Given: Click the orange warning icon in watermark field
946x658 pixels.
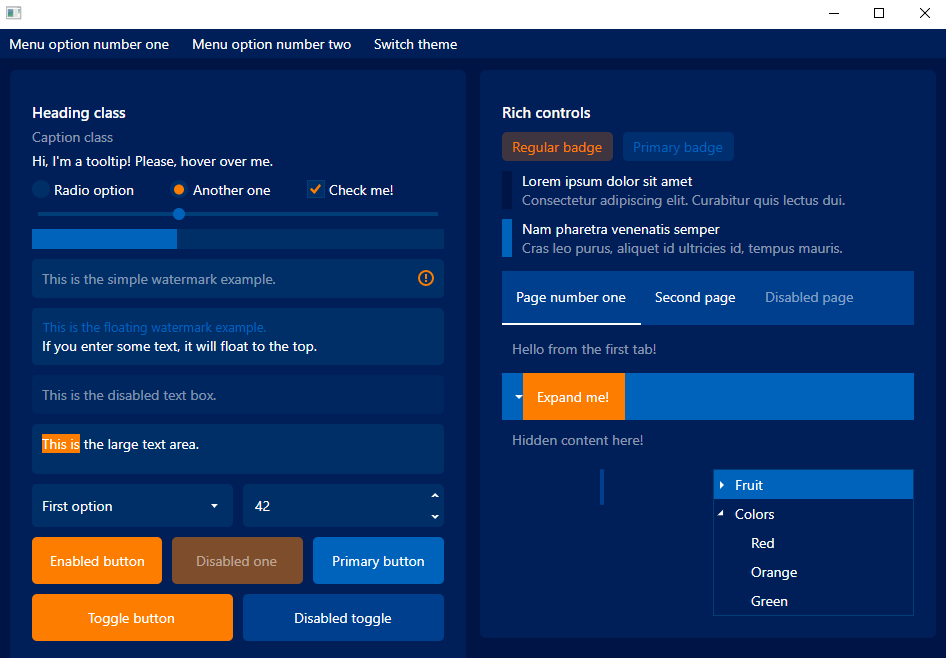Looking at the screenshot, I should [x=426, y=278].
